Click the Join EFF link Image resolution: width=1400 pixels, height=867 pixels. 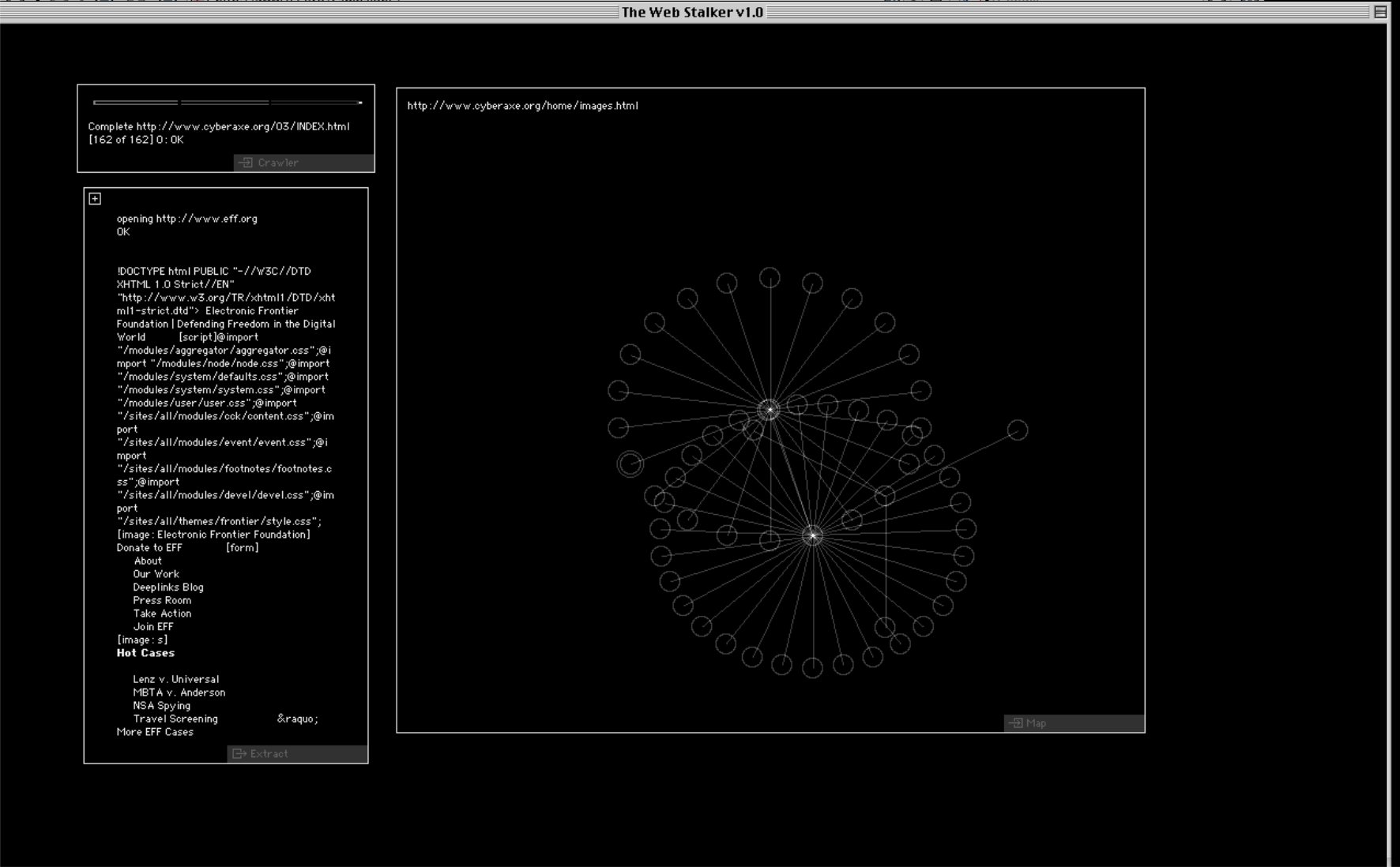click(x=152, y=627)
